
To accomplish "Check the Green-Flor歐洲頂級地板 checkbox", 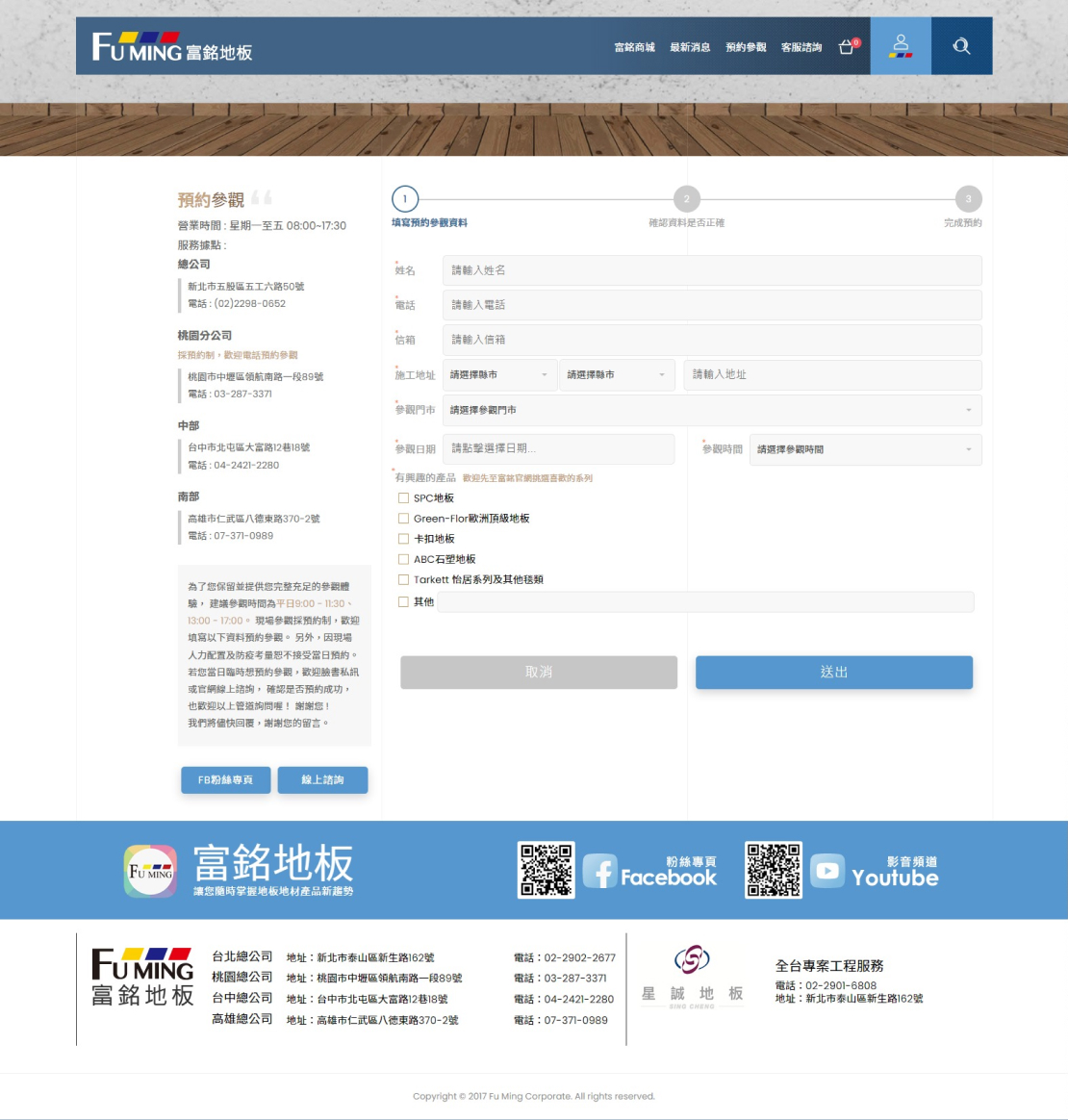I will (x=403, y=519).
